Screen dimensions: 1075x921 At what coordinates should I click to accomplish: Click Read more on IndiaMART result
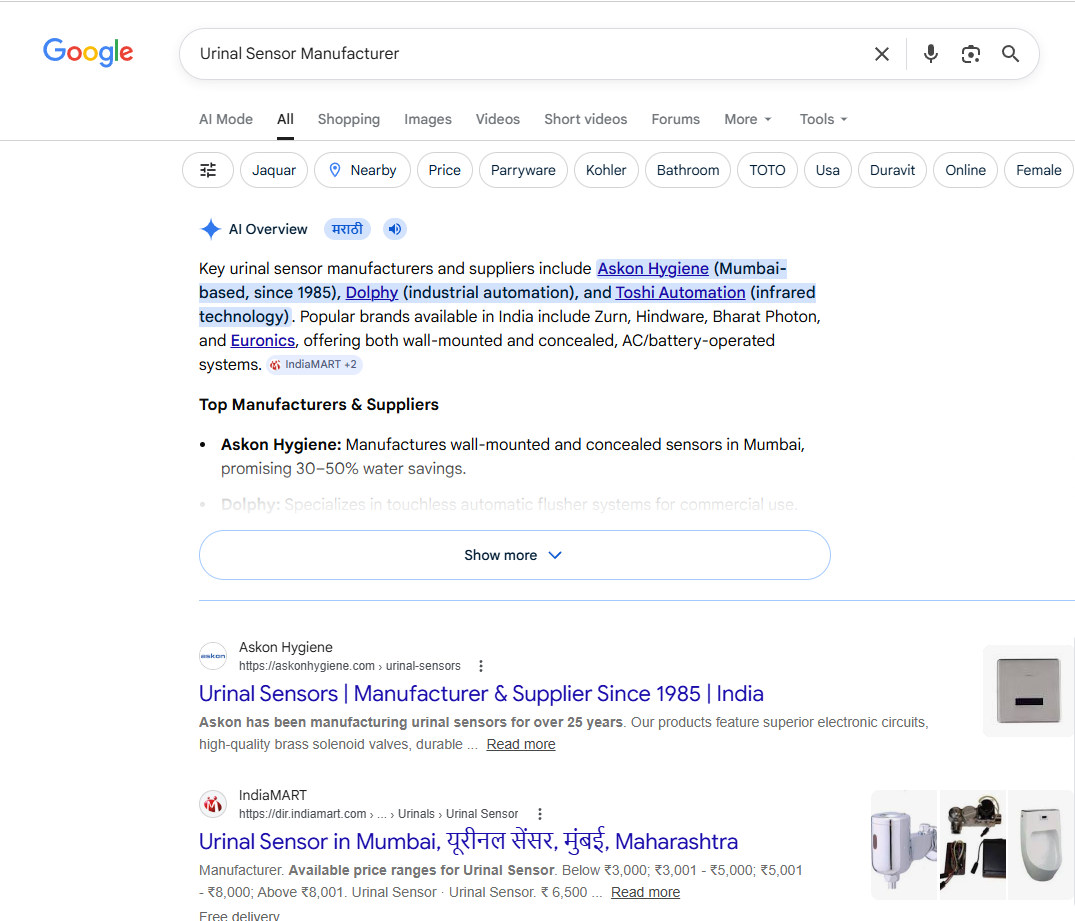pos(645,892)
